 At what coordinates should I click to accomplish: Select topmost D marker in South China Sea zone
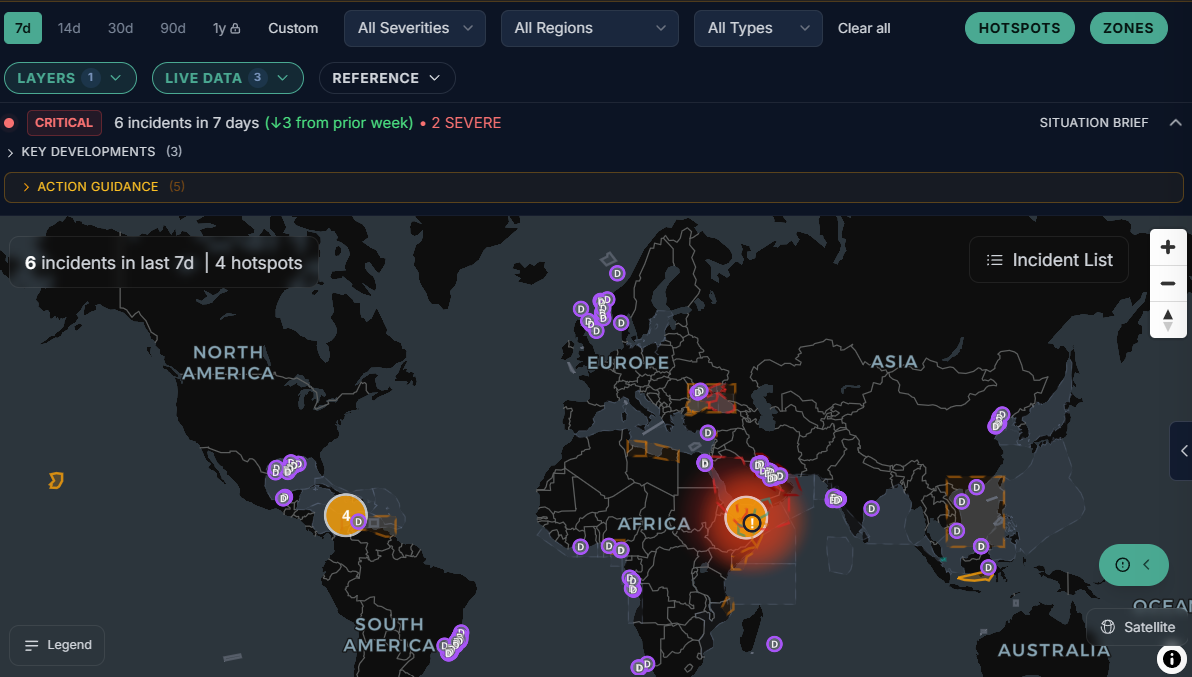click(x=976, y=487)
